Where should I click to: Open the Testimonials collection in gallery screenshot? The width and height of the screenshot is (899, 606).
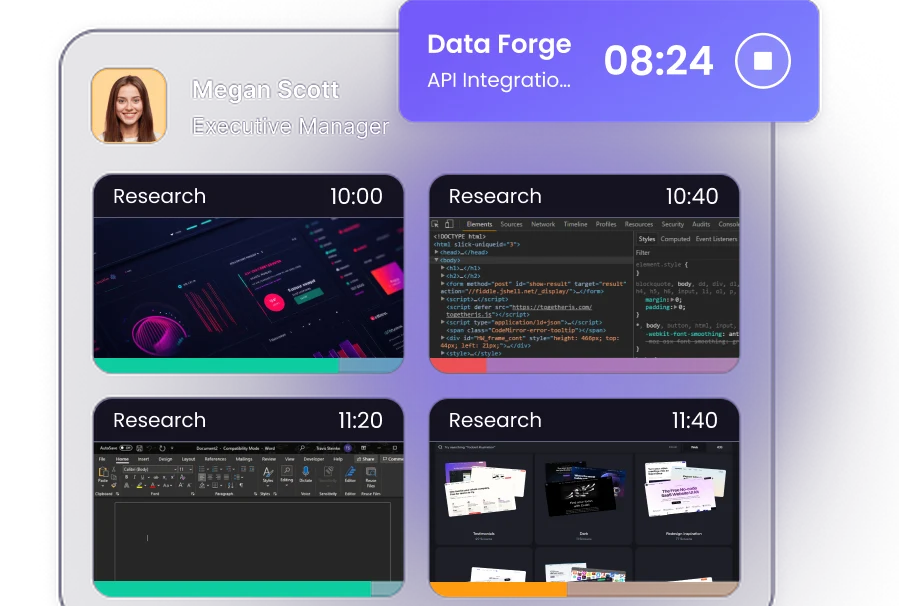pyautogui.click(x=484, y=499)
